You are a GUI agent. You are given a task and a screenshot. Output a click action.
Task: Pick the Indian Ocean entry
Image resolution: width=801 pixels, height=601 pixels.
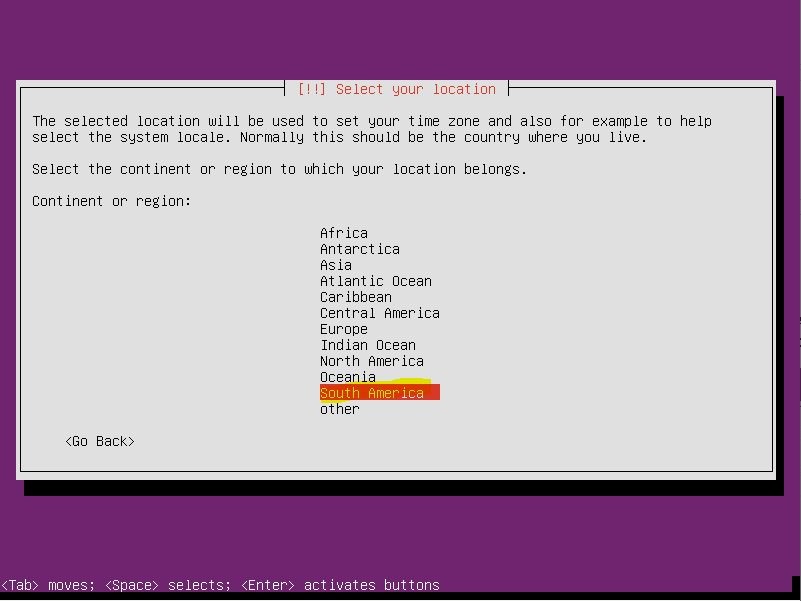point(367,345)
